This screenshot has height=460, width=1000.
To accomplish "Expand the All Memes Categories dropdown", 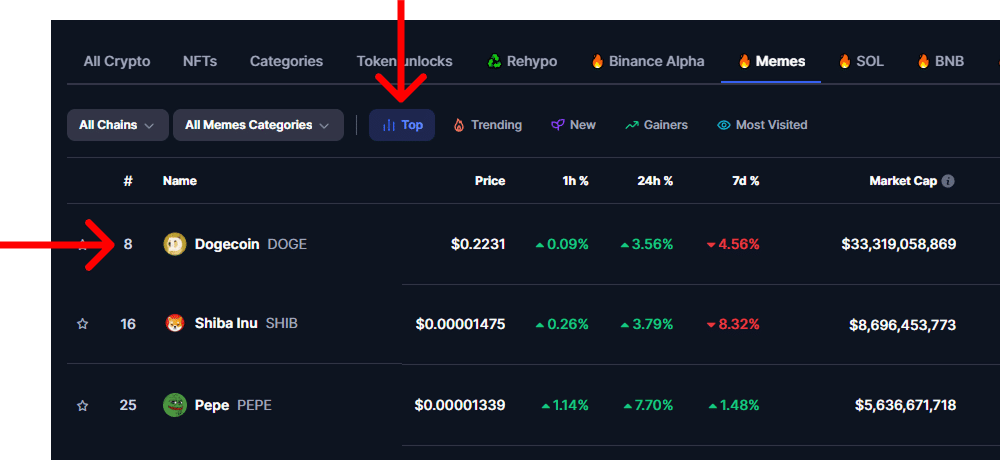I will tap(258, 125).
